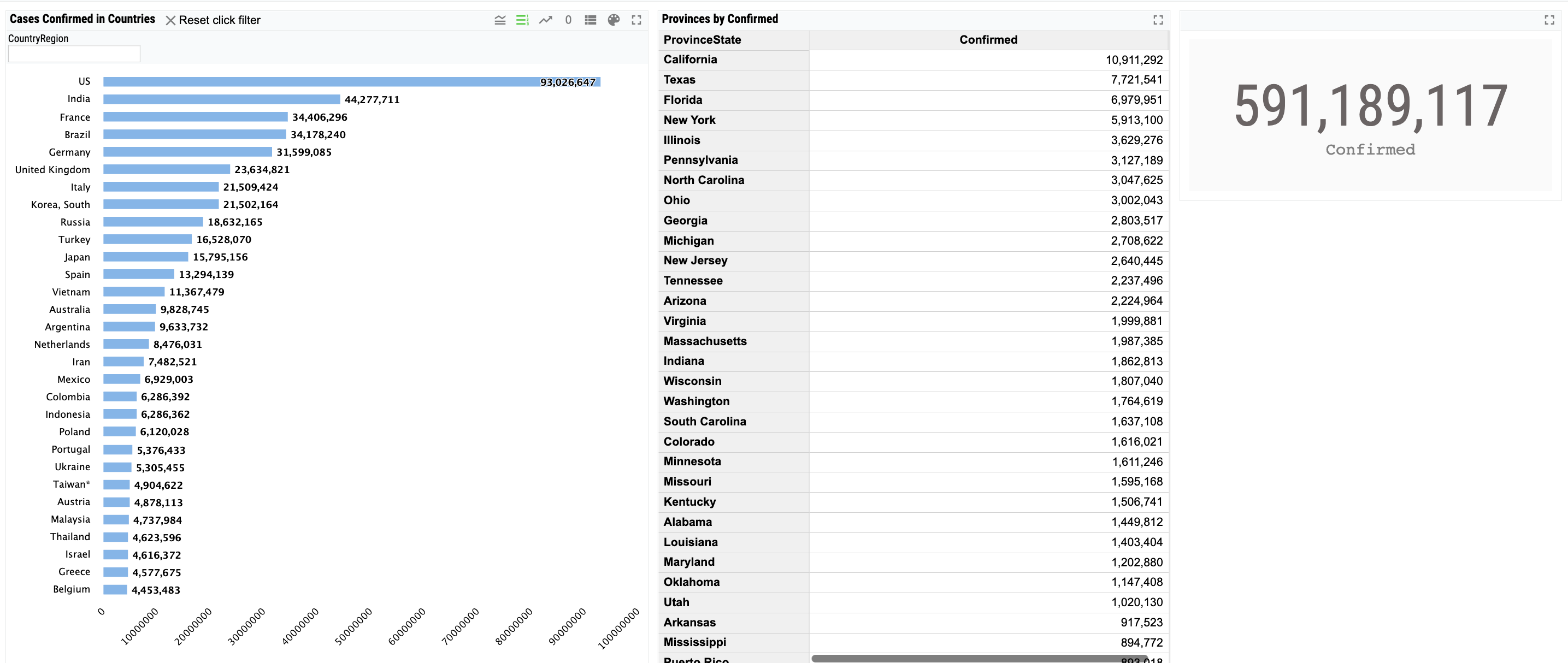The width and height of the screenshot is (1568, 663).
Task: Expand Cases Confirmed in Countries panel to fullscreen
Action: pos(636,20)
